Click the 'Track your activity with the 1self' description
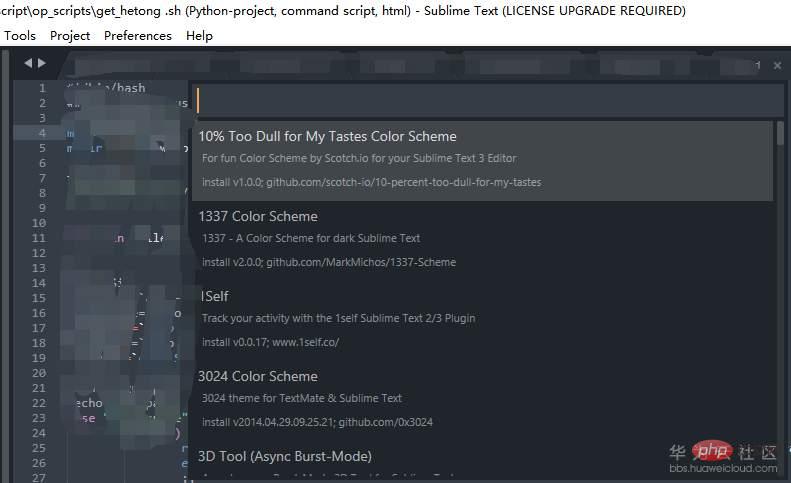 (338, 318)
